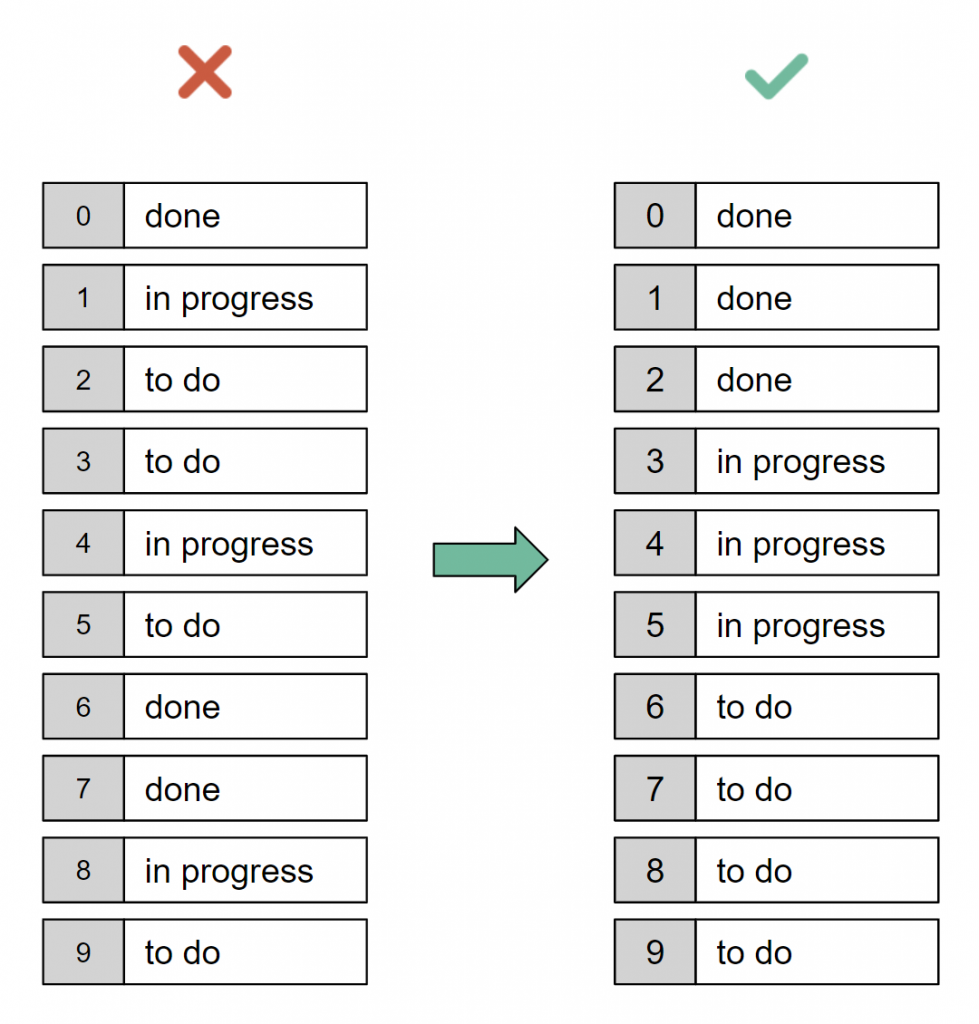Click the green right-pointing arrow

(x=490, y=560)
